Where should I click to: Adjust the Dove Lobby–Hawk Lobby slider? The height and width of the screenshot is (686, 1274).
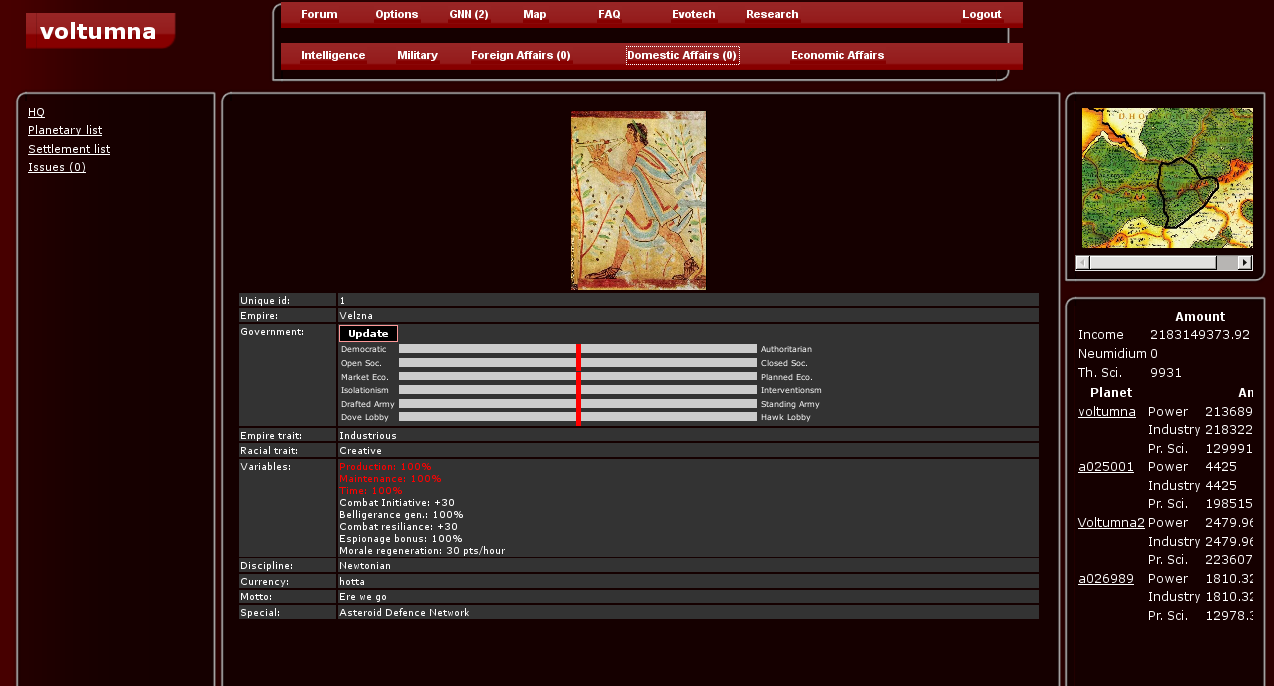pos(578,417)
